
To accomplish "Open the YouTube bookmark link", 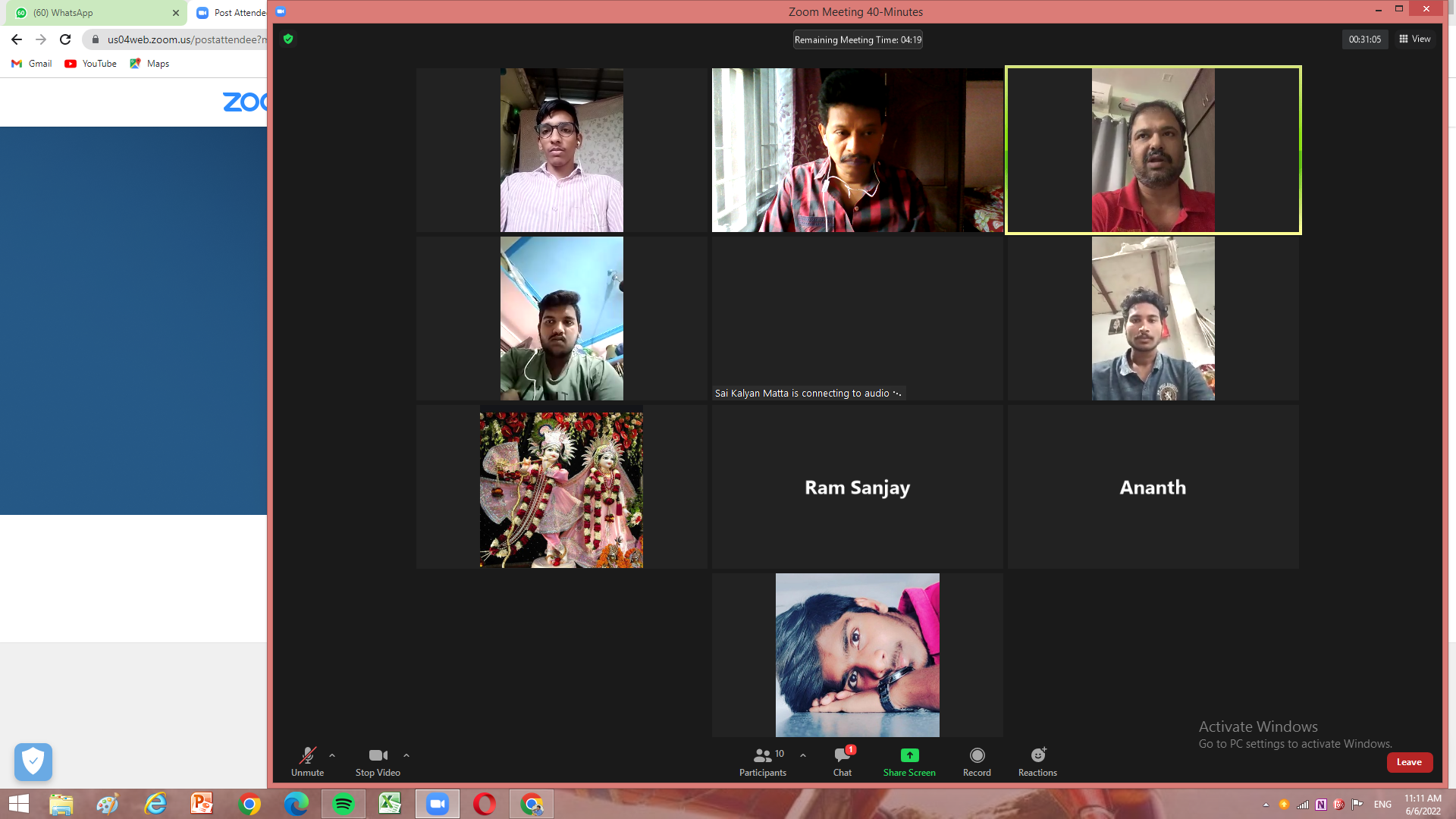I will [91, 64].
